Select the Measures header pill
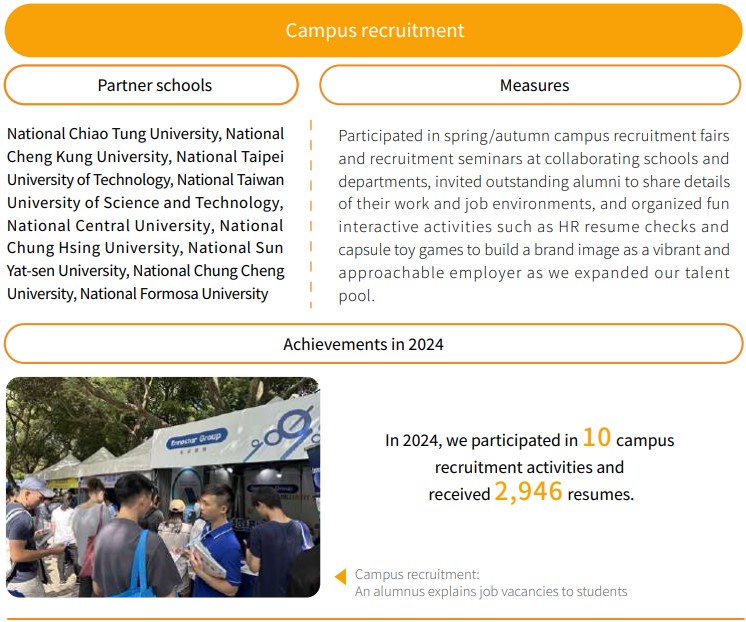This screenshot has height=622, width=746. pyautogui.click(x=533, y=85)
